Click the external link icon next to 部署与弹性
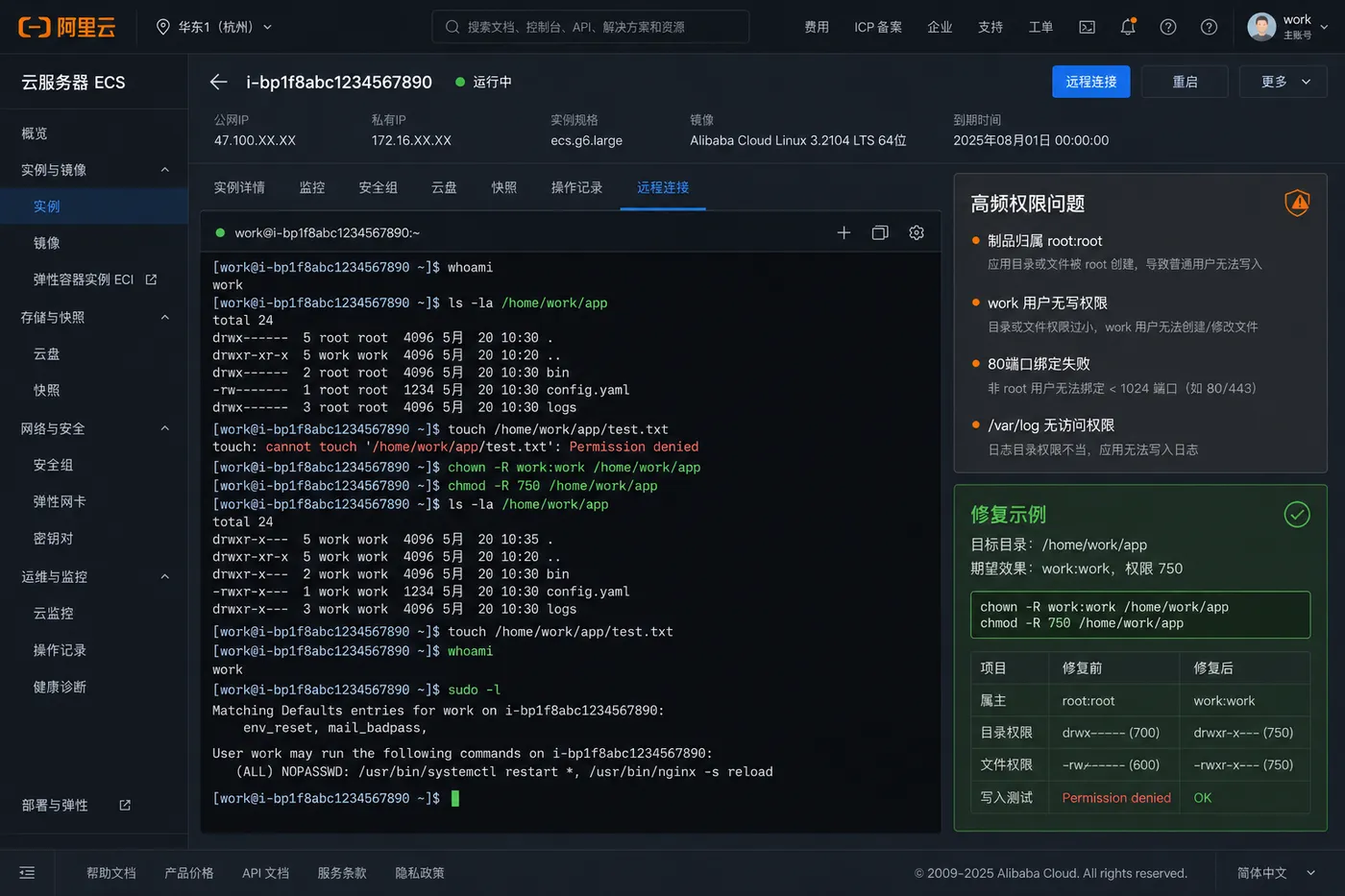This screenshot has height=896, width=1345. (125, 805)
